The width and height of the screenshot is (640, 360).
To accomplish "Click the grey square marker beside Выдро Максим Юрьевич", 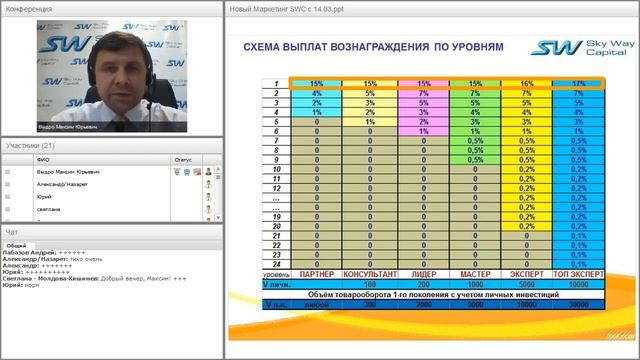I will click(x=7, y=172).
